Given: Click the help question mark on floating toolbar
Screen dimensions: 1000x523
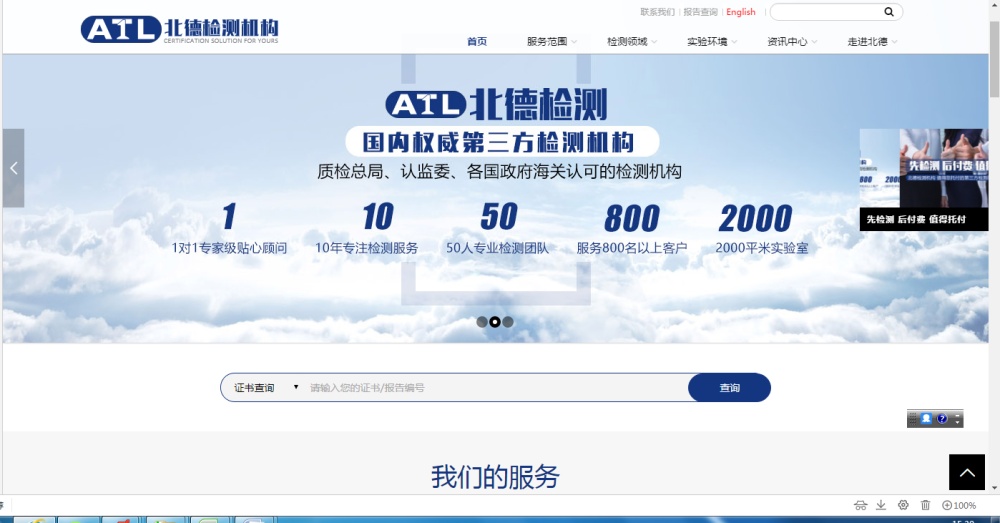Looking at the screenshot, I should pos(942,418).
